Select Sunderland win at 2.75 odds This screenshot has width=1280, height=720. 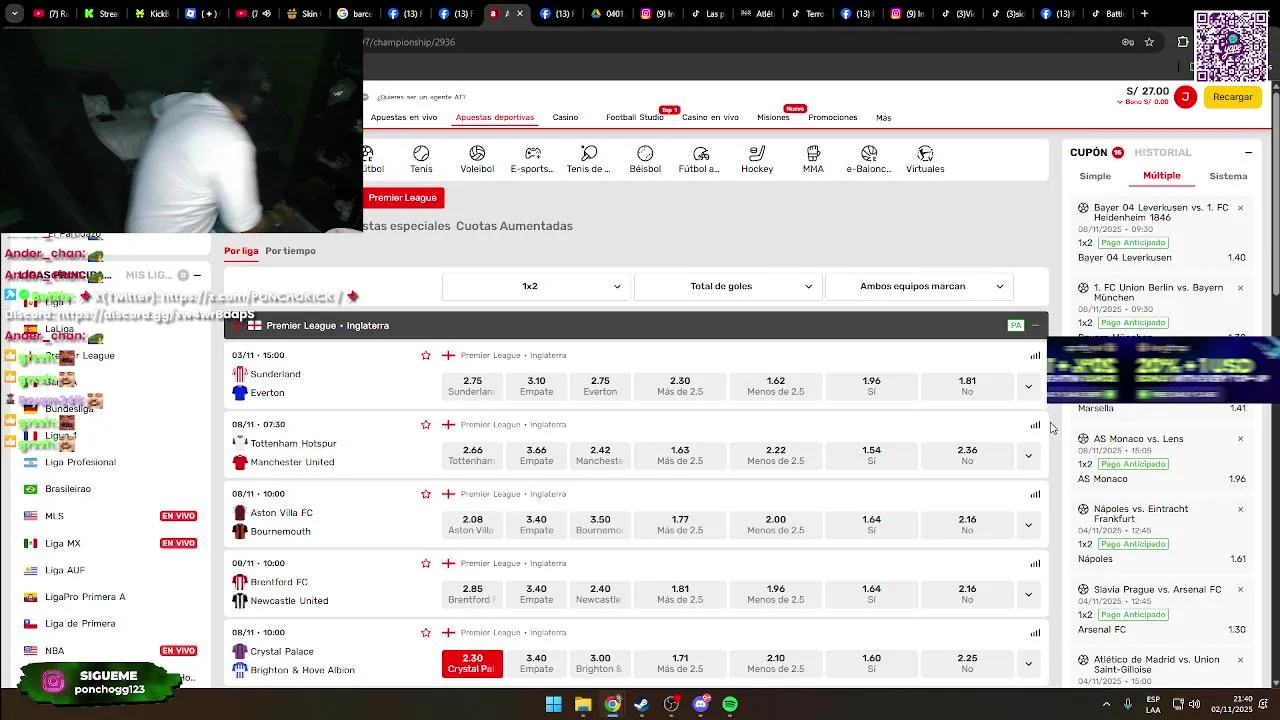pyautogui.click(x=473, y=386)
